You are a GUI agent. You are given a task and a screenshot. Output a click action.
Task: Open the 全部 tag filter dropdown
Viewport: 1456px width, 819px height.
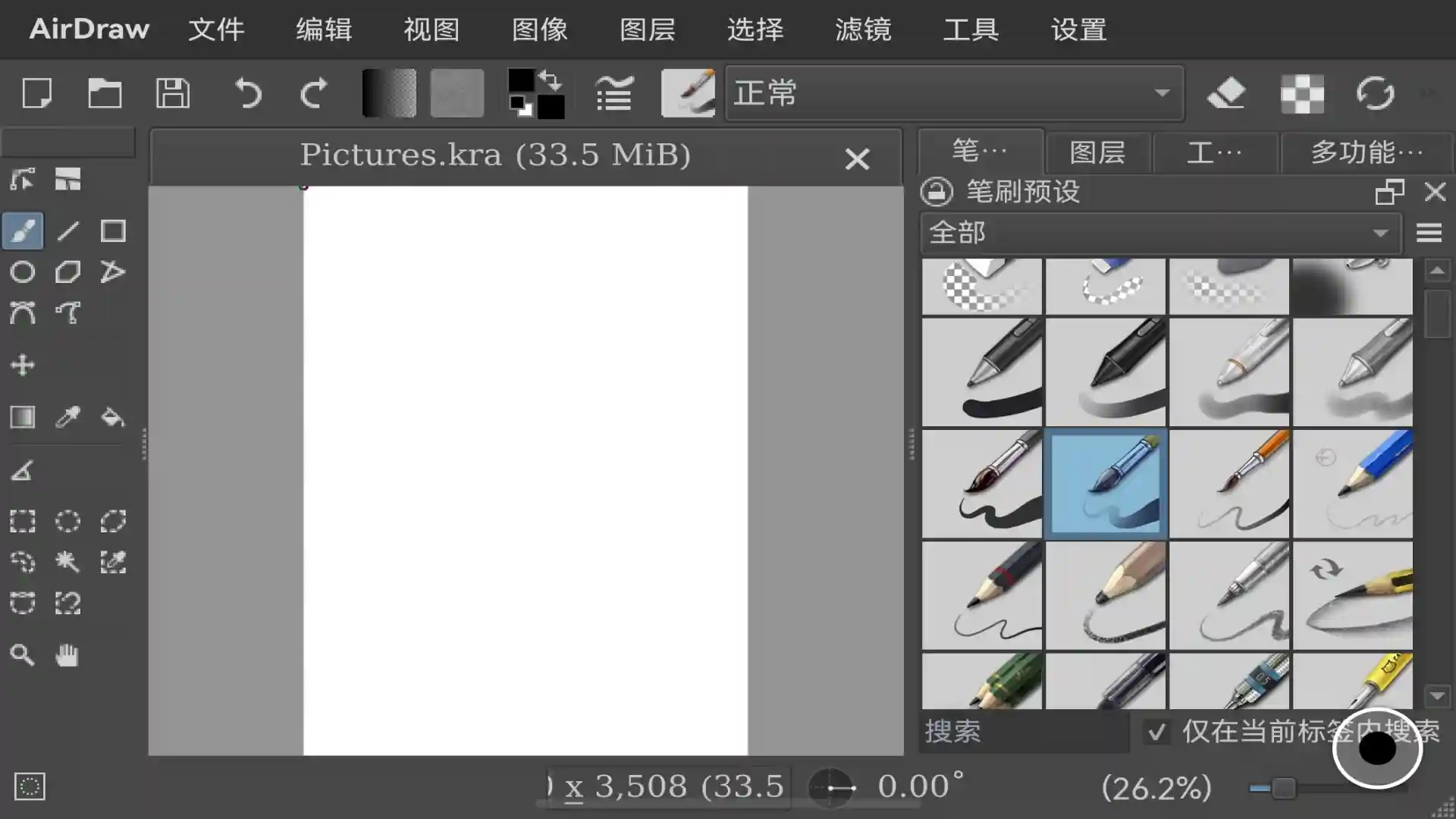[1161, 233]
